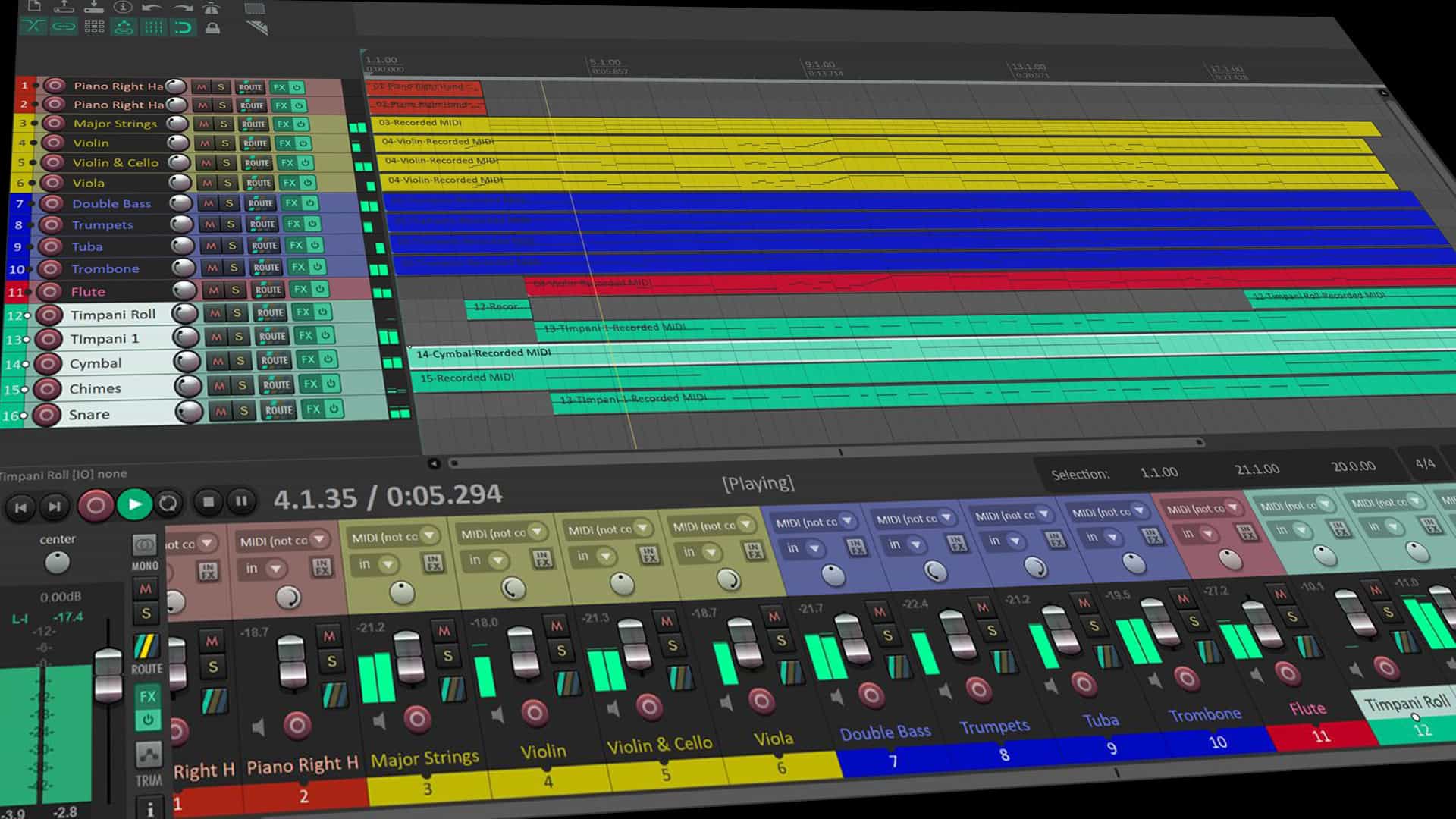The width and height of the screenshot is (1456, 819).
Task: Click the undo arrow toolbar icon
Action: click(152, 8)
